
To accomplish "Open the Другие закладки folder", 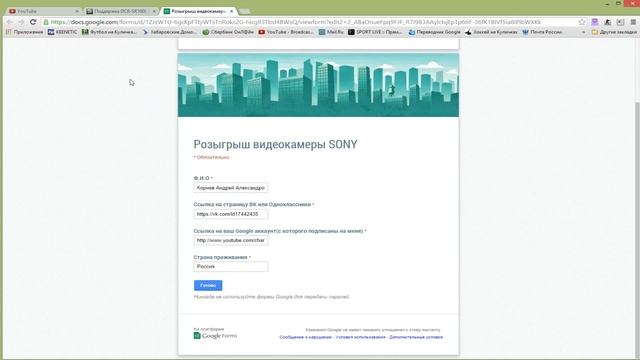I will (x=614, y=32).
